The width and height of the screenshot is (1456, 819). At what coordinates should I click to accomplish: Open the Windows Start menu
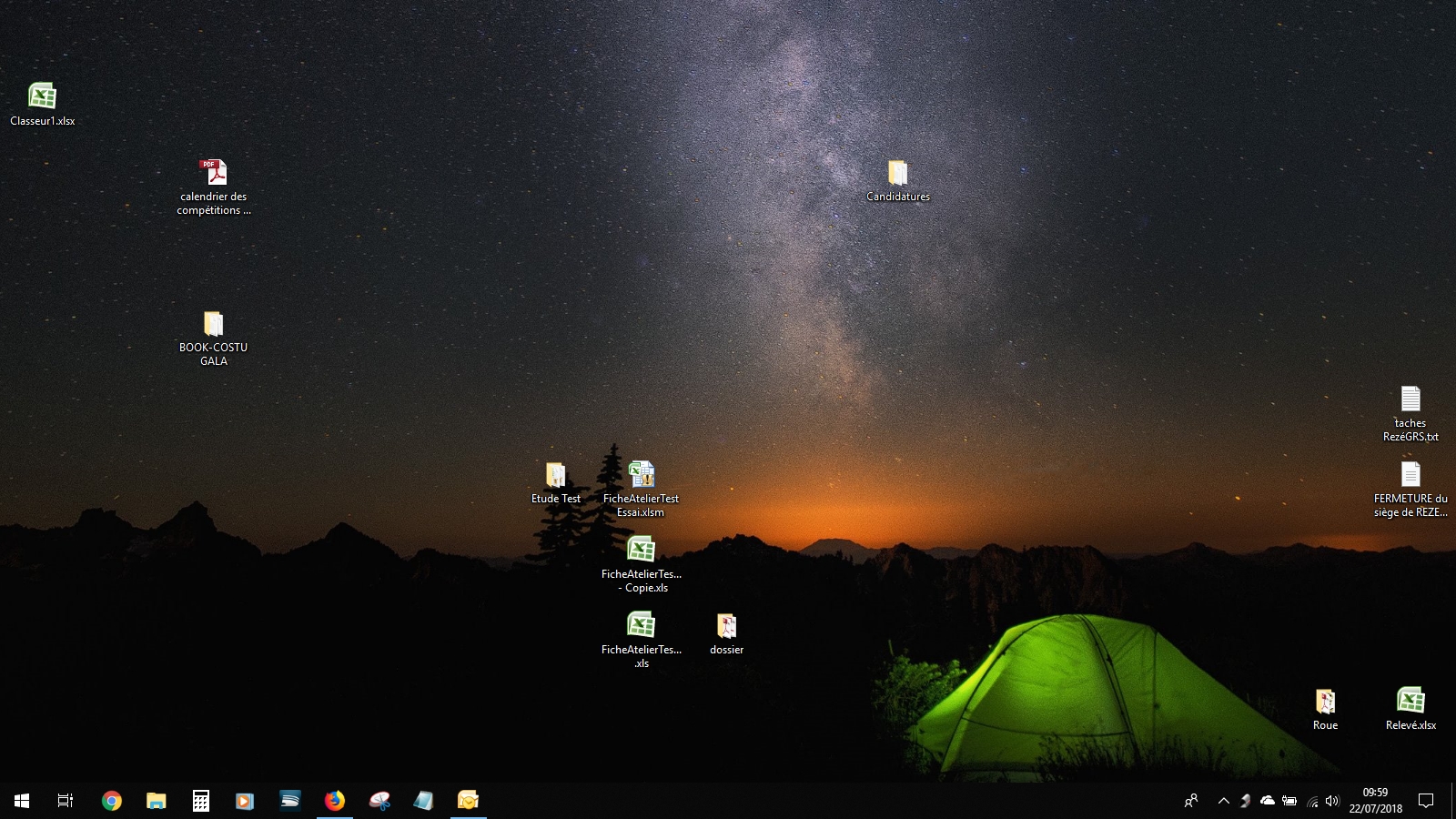[22, 801]
